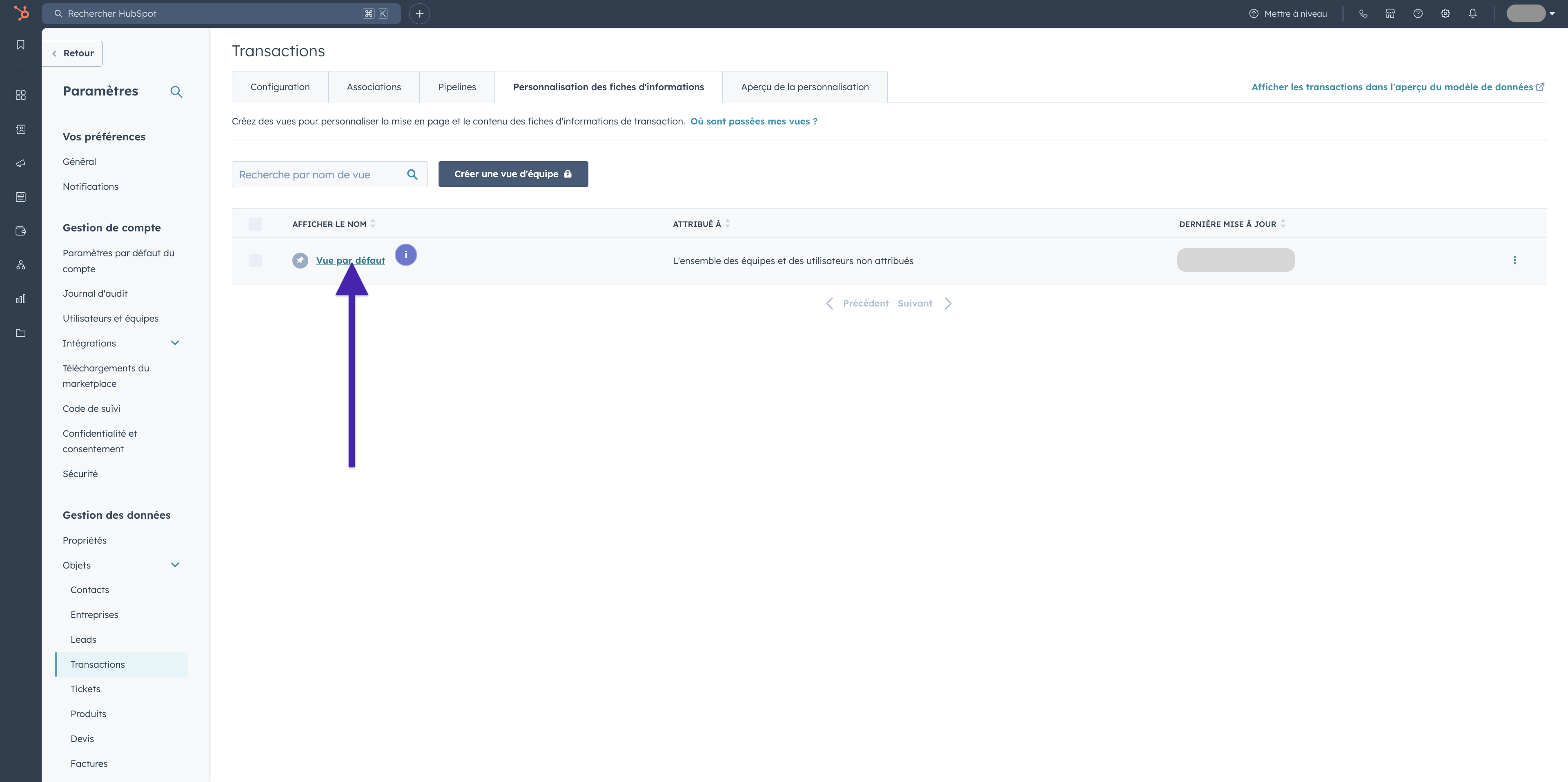Open three-dot actions menu for default view
Viewport: 1568px width, 782px height.
coord(1515,260)
